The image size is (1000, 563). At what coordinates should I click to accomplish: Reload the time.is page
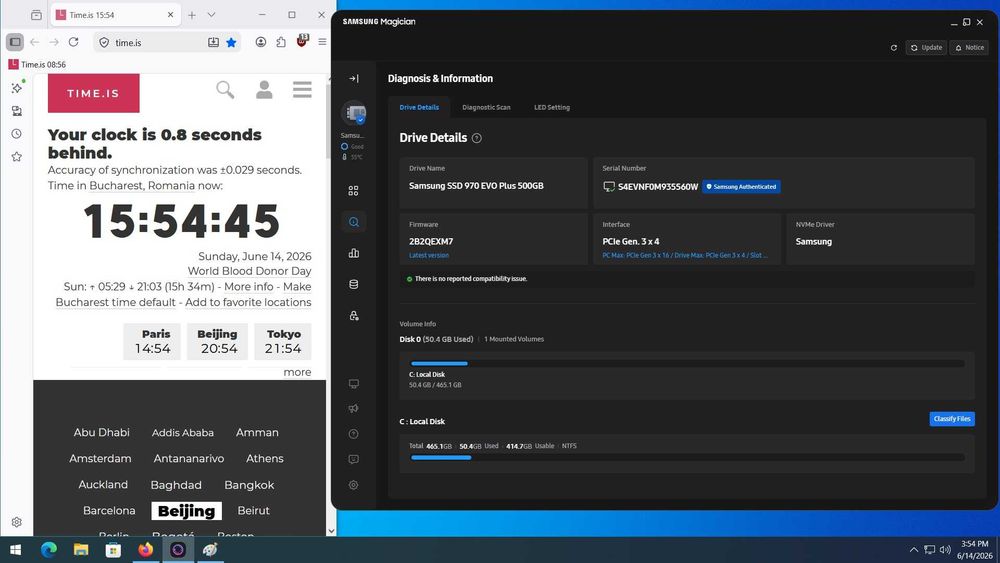point(74,42)
